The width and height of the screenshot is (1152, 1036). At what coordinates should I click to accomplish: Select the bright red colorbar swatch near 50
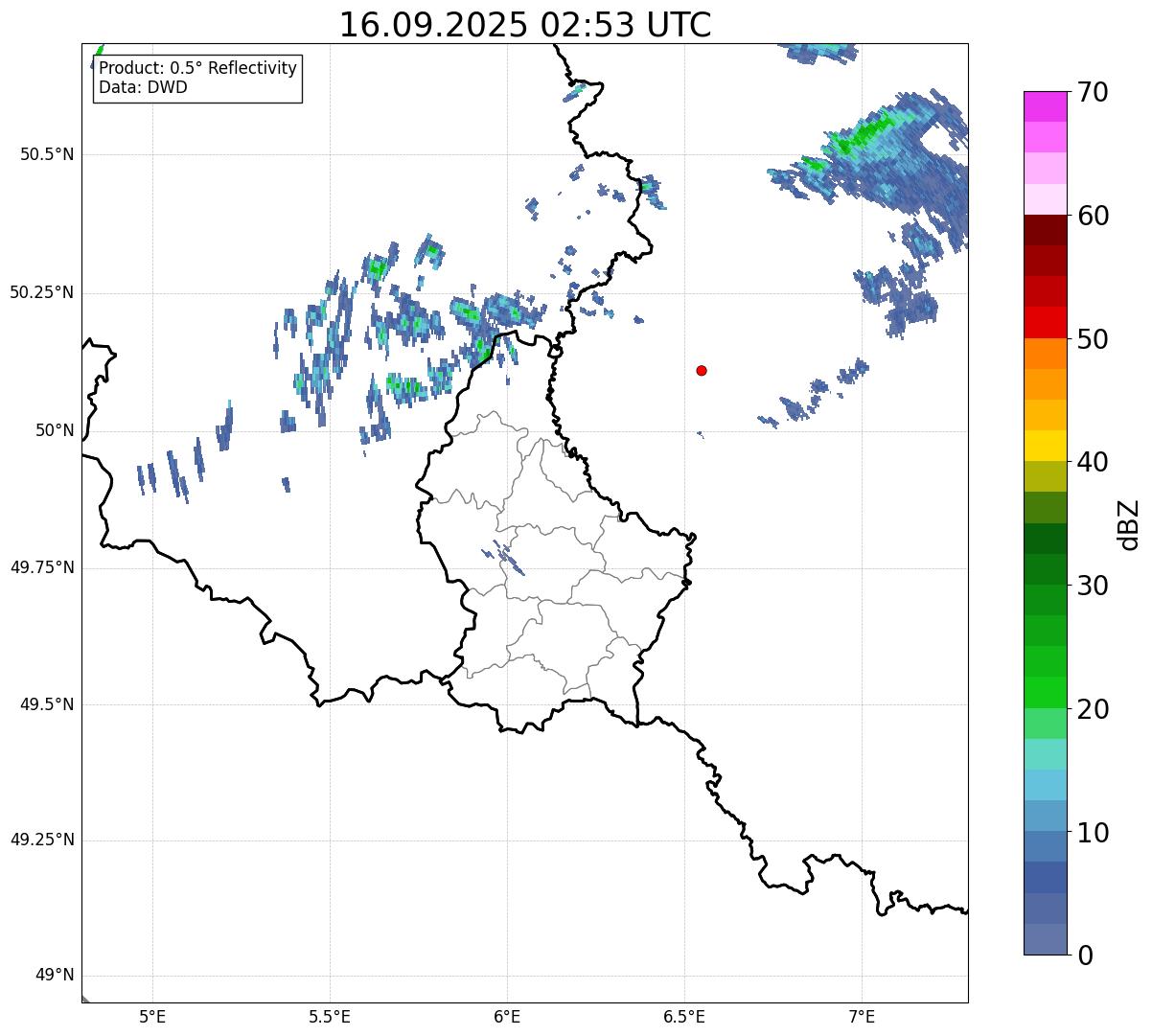click(x=1045, y=323)
